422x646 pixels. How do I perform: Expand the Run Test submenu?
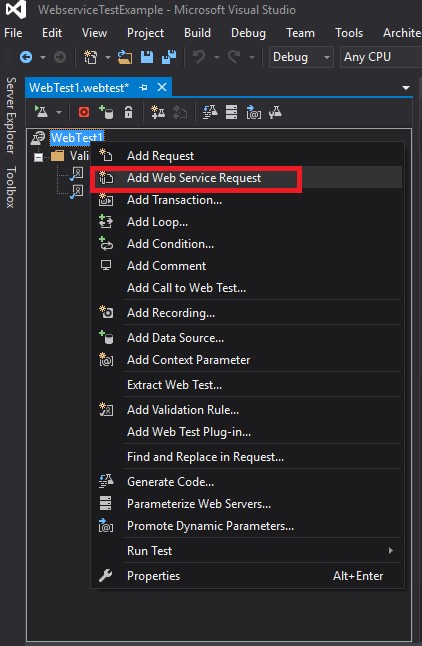click(x=391, y=550)
